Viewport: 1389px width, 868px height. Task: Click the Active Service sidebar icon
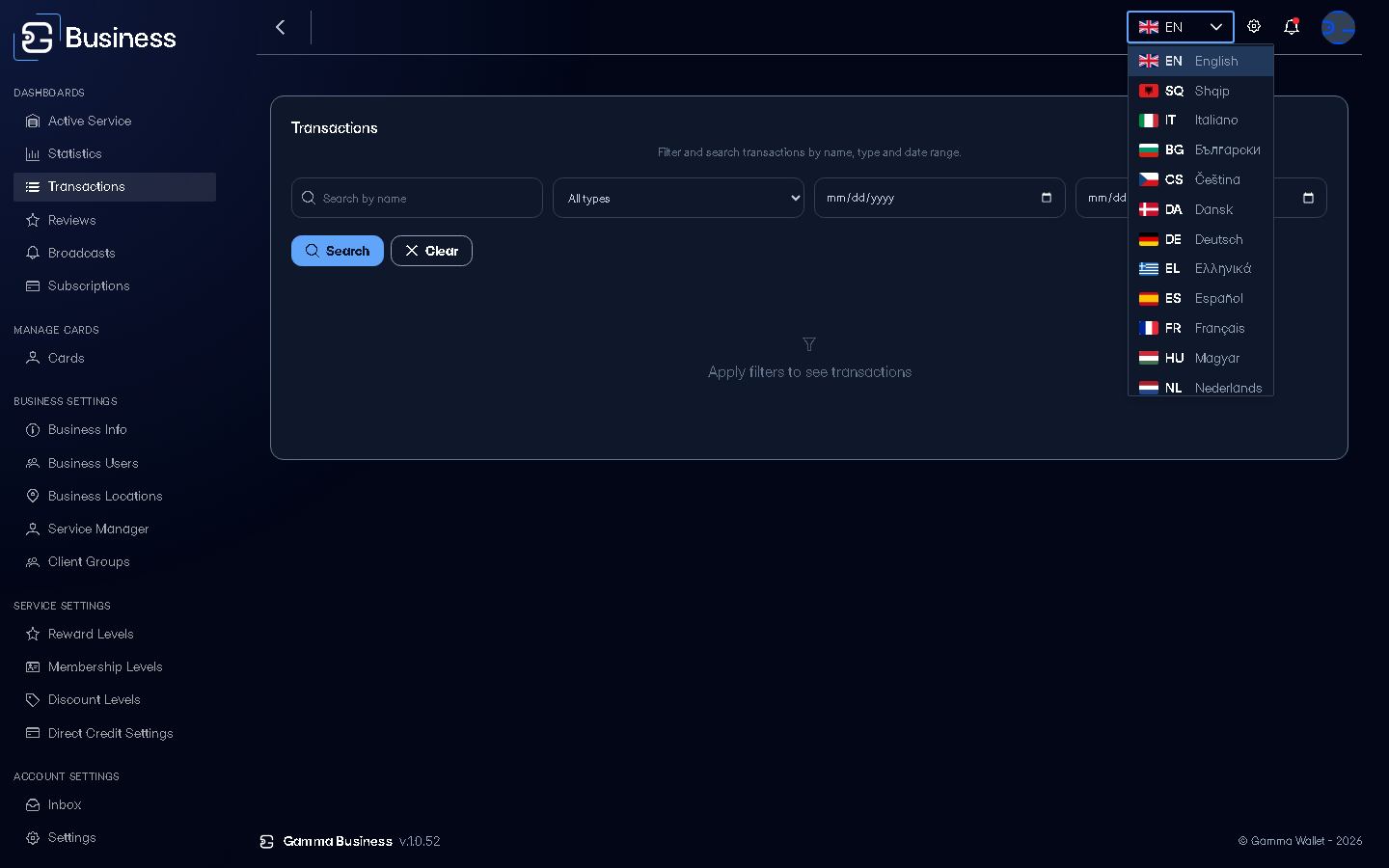(33, 122)
